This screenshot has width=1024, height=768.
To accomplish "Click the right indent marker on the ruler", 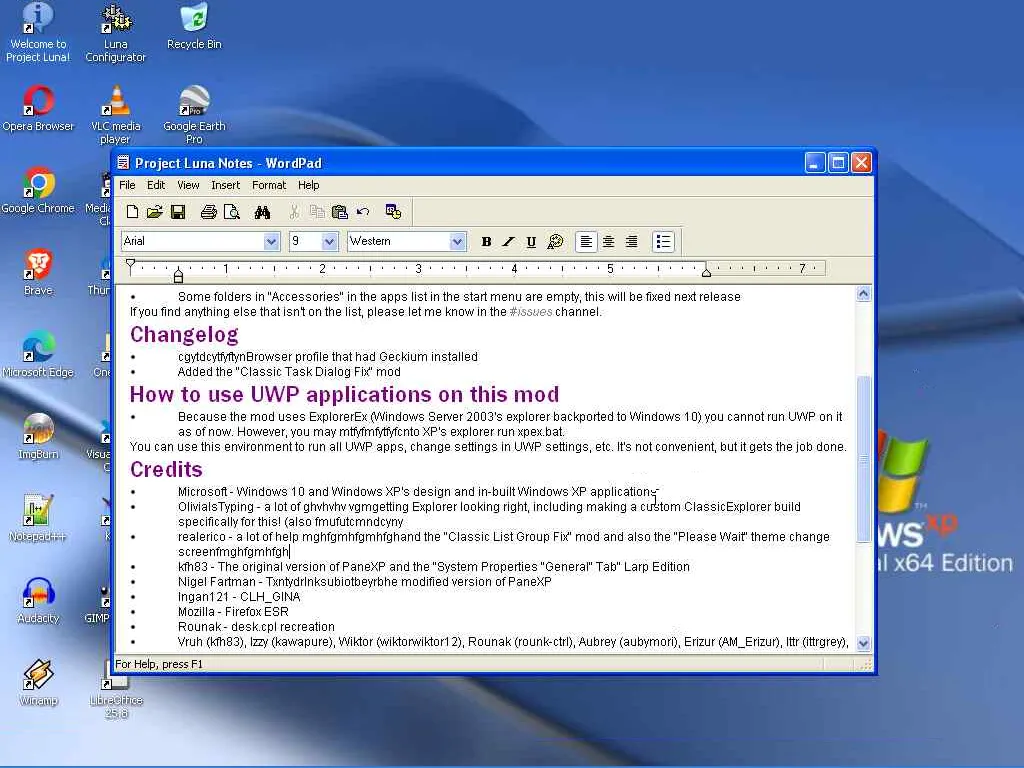I will tap(706, 272).
